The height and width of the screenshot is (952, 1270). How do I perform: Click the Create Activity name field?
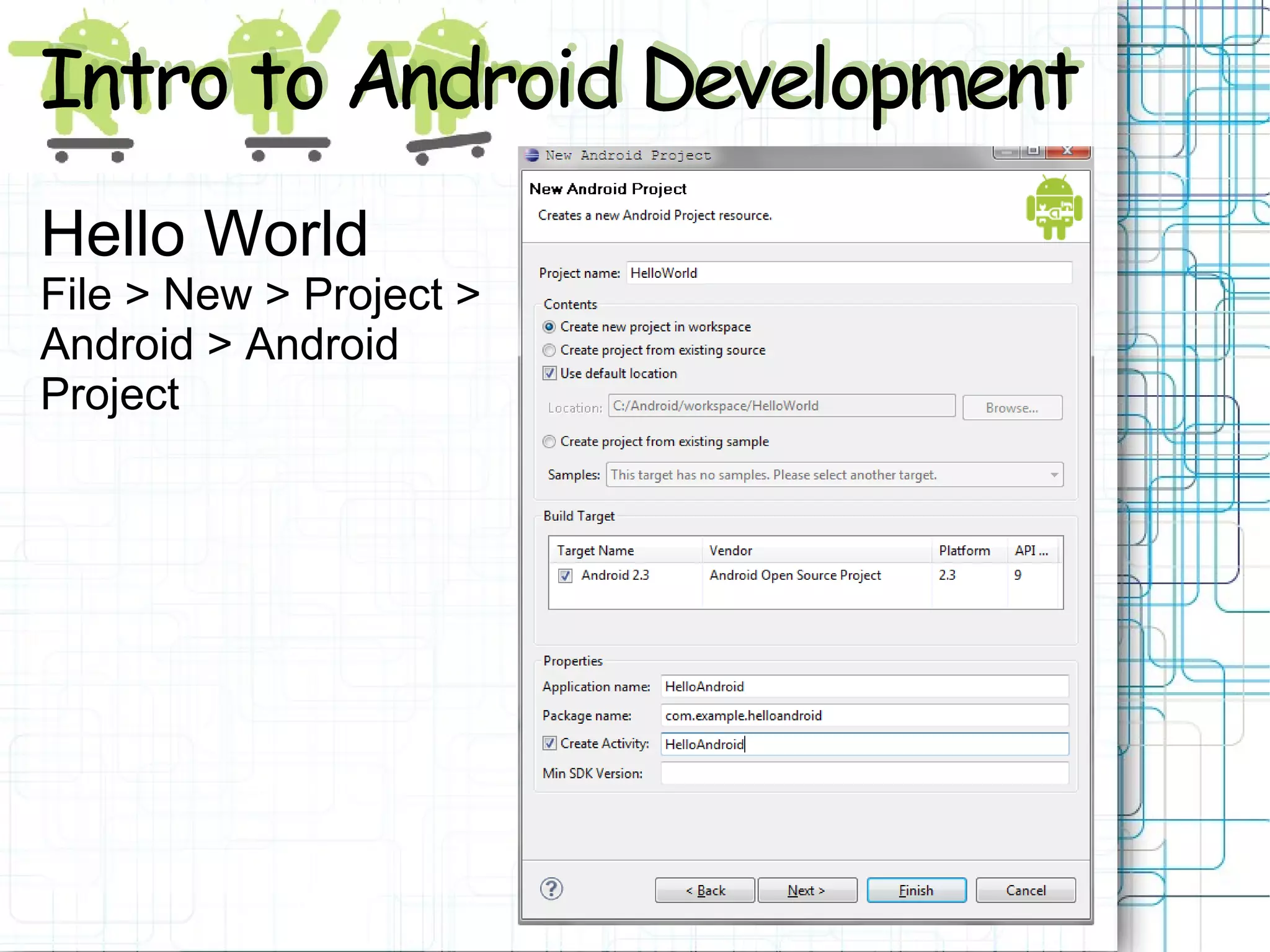coord(864,744)
